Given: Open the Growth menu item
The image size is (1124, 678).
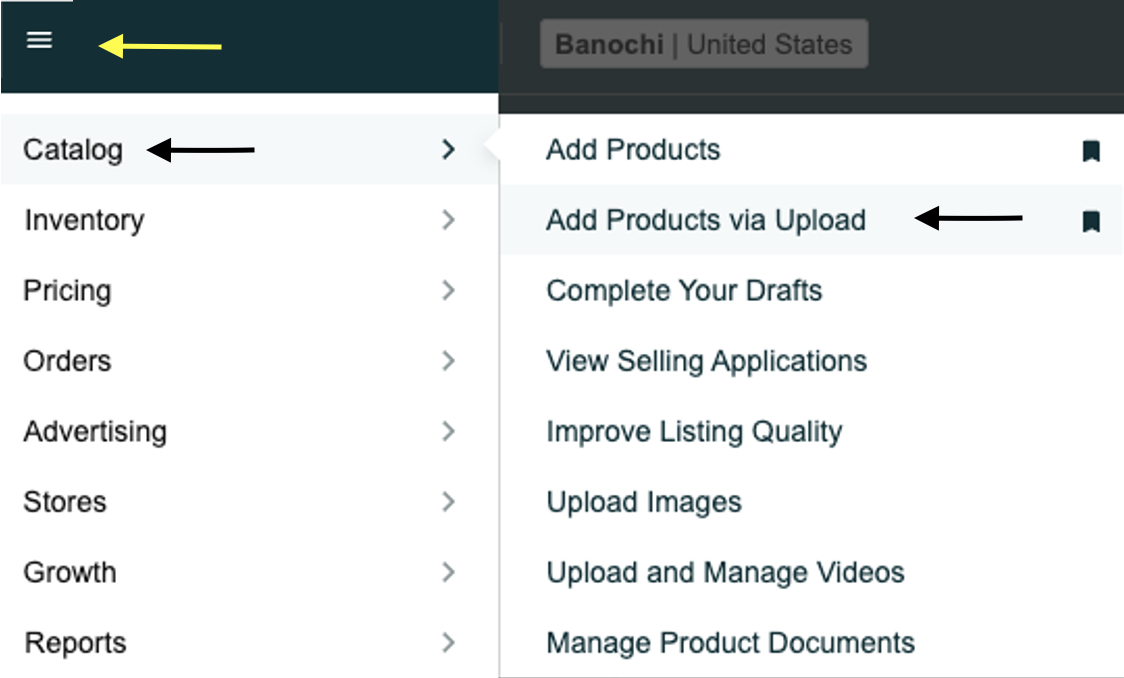Looking at the screenshot, I should pyautogui.click(x=249, y=572).
